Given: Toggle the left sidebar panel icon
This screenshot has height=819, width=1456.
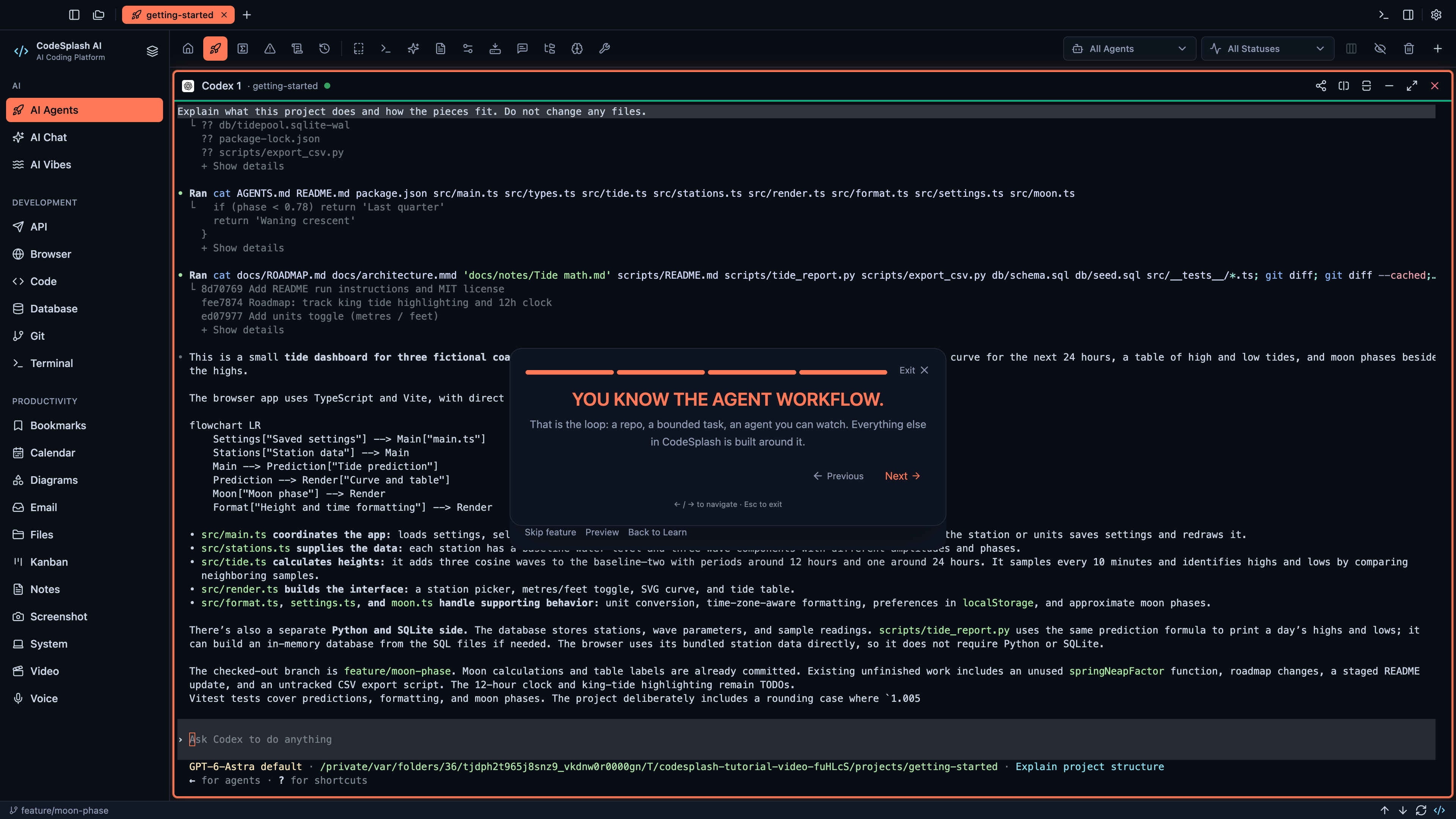Looking at the screenshot, I should (74, 15).
